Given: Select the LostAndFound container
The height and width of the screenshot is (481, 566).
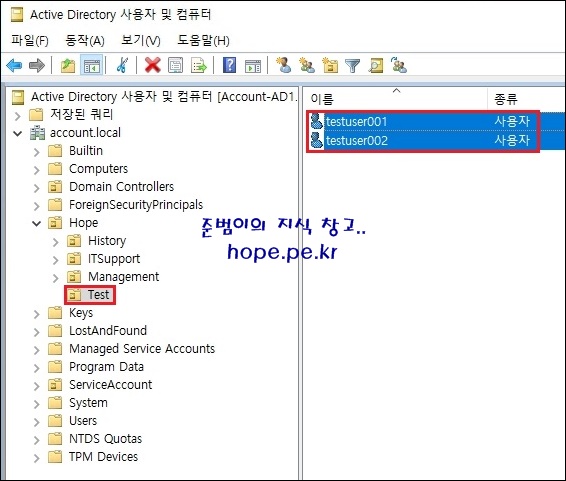Looking at the screenshot, I should pyautogui.click(x=108, y=331).
